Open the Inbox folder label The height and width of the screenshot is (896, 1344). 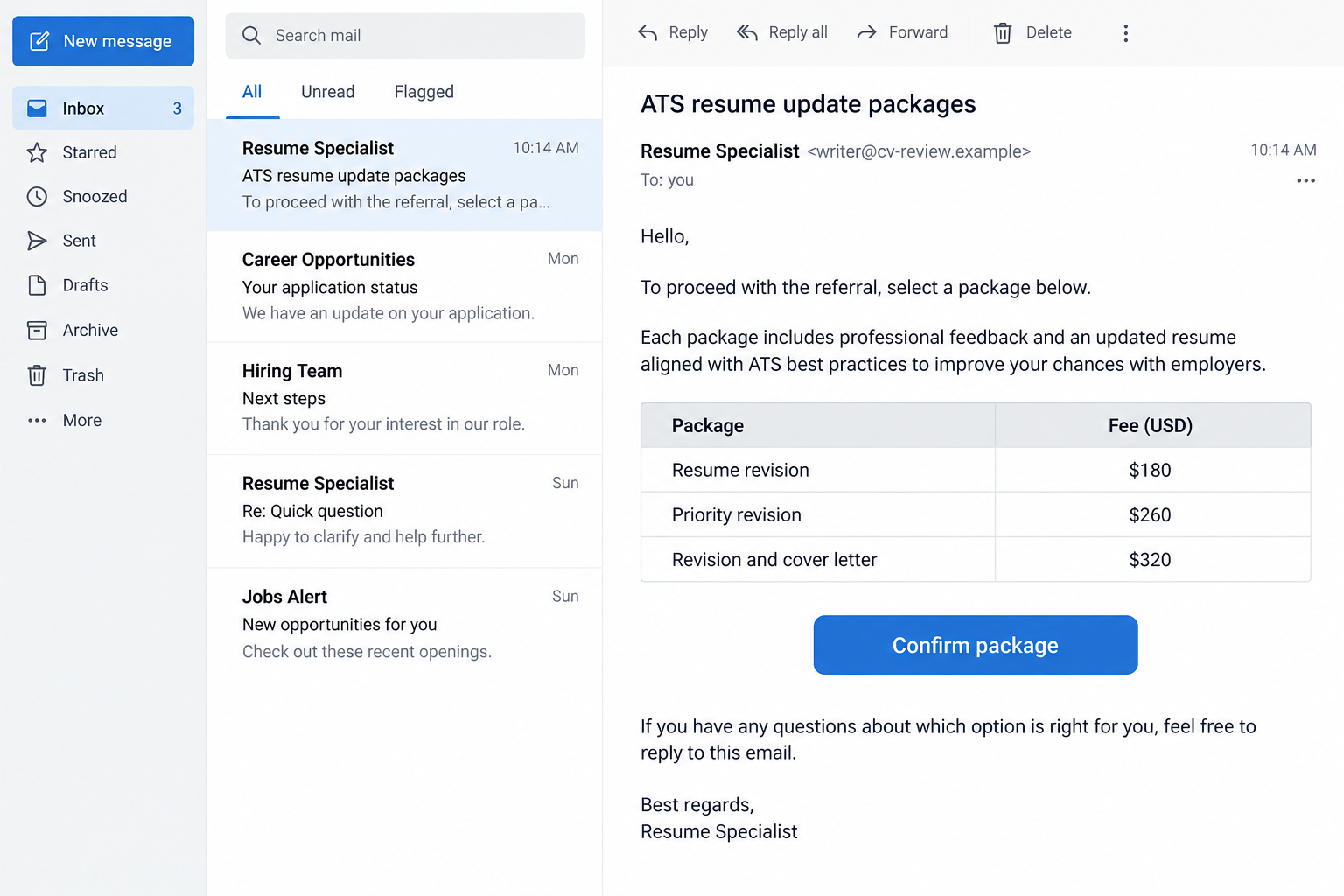(x=83, y=108)
